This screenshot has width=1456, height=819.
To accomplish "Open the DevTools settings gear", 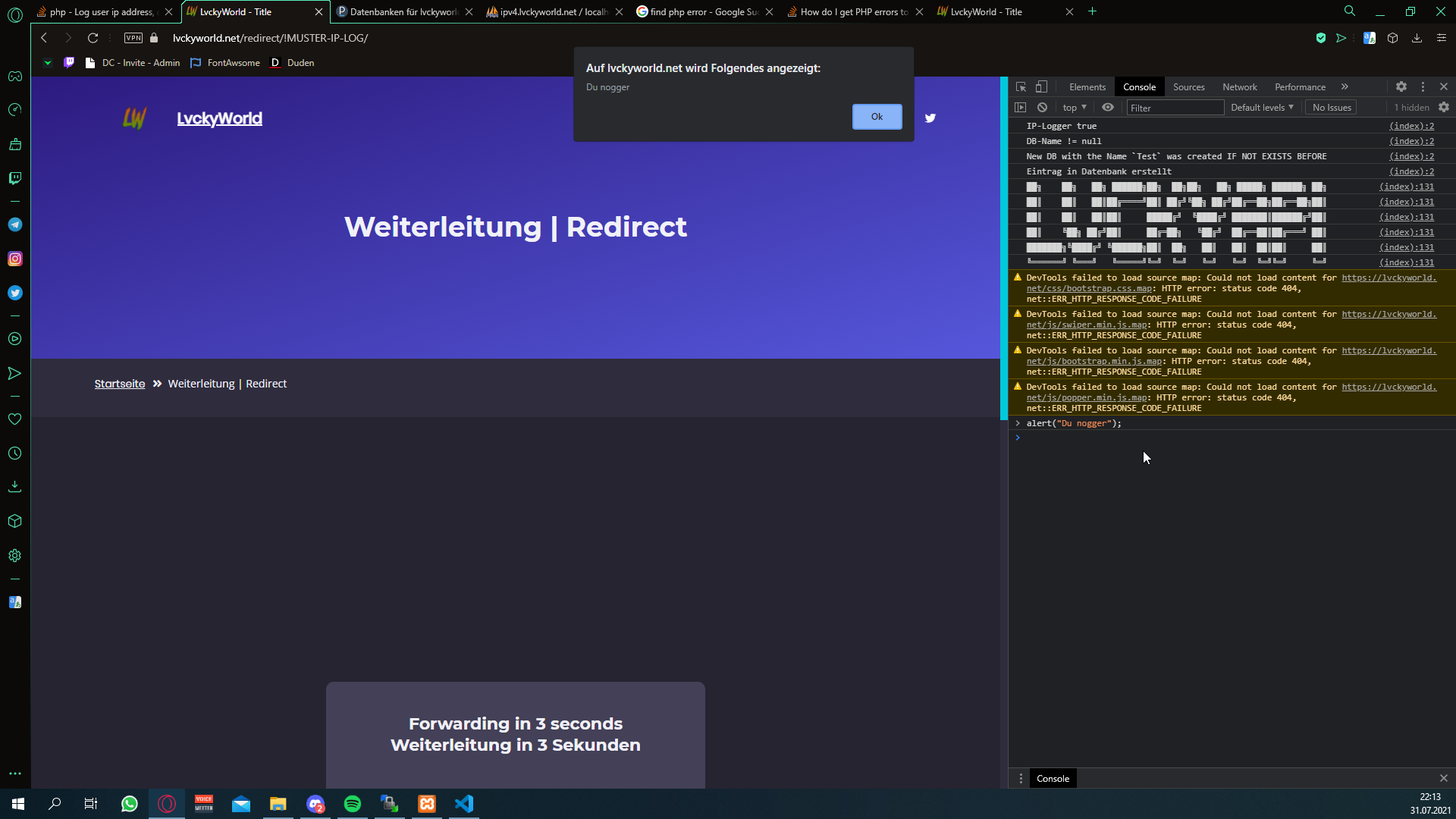I will [x=1401, y=86].
